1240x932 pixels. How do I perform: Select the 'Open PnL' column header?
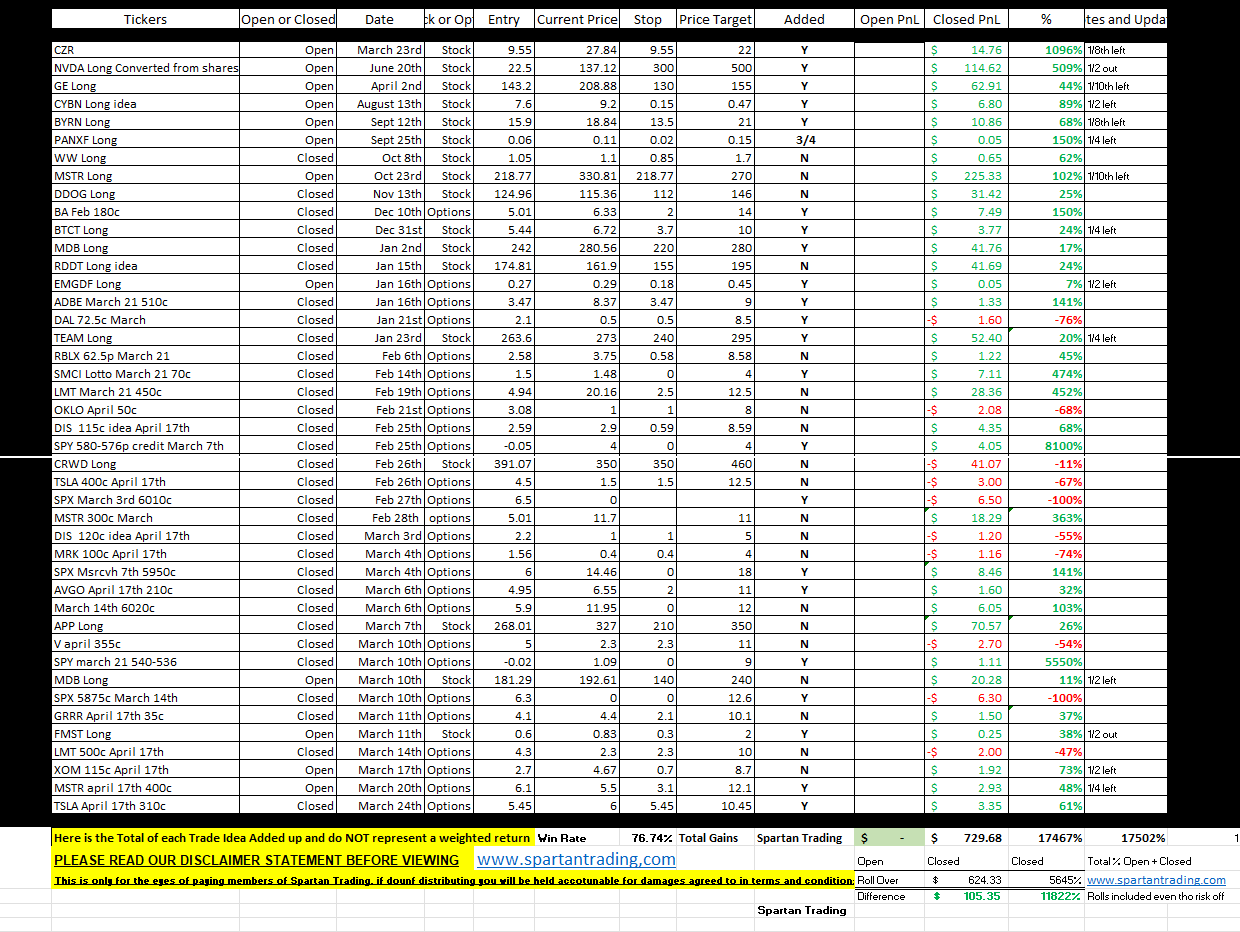[x=890, y=19]
